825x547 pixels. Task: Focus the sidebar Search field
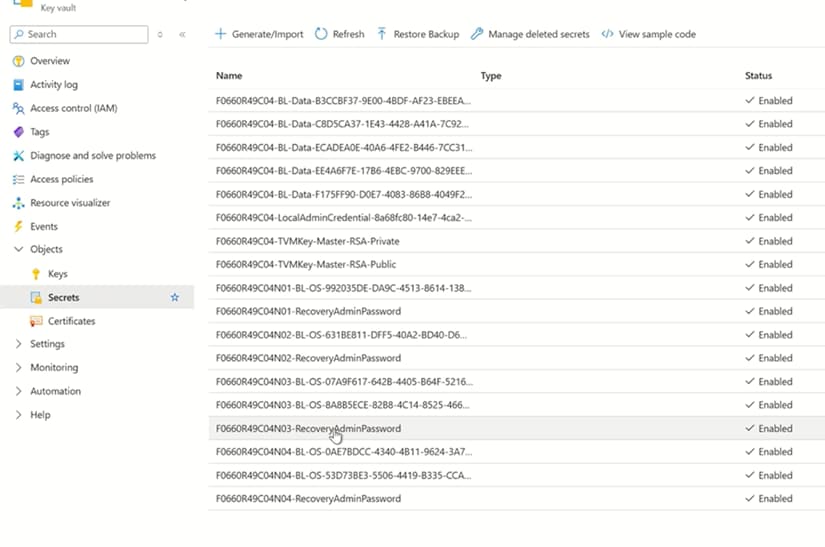[x=79, y=34]
